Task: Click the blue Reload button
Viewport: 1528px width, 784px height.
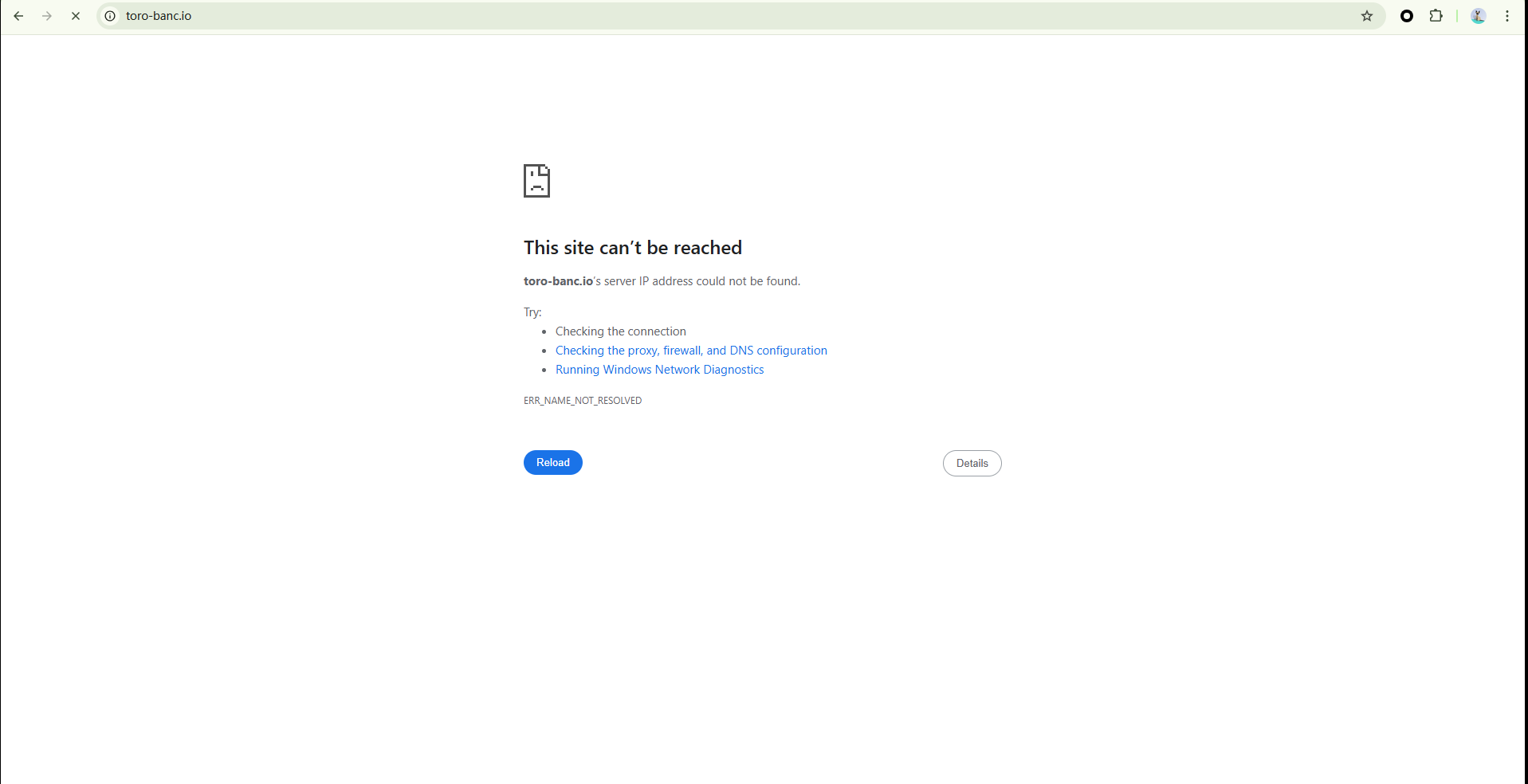Action: pyautogui.click(x=553, y=463)
